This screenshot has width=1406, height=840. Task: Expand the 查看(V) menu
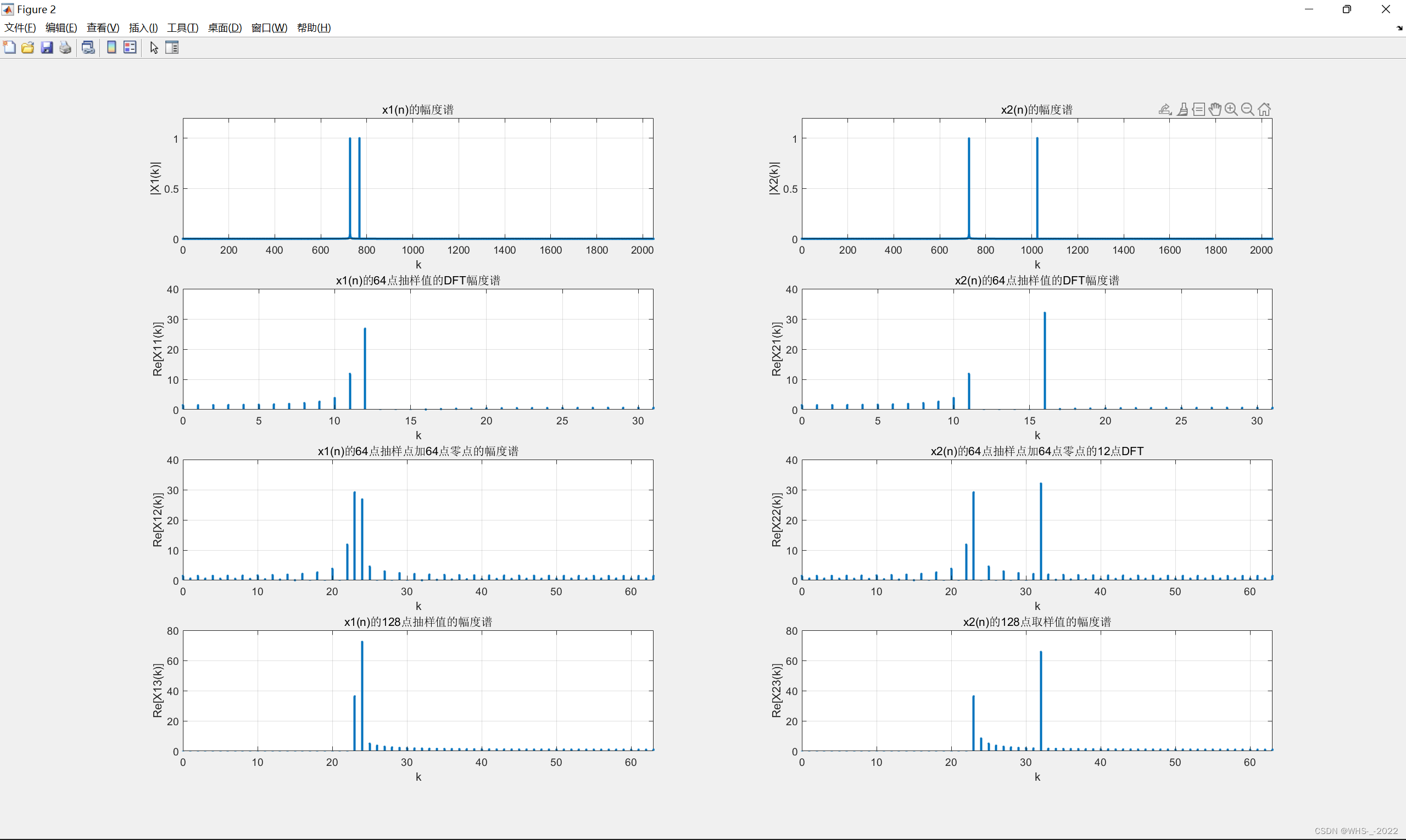click(103, 28)
